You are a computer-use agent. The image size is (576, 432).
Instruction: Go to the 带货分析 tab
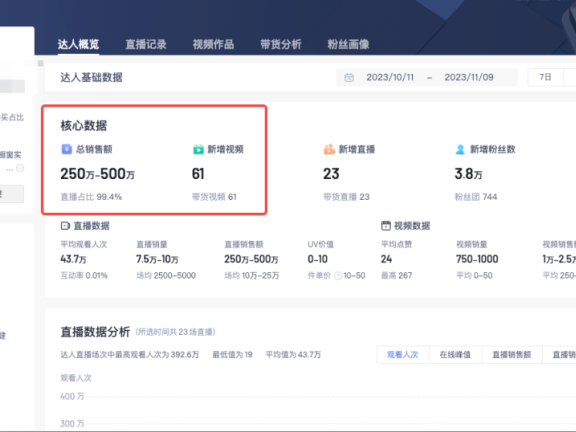tap(281, 44)
